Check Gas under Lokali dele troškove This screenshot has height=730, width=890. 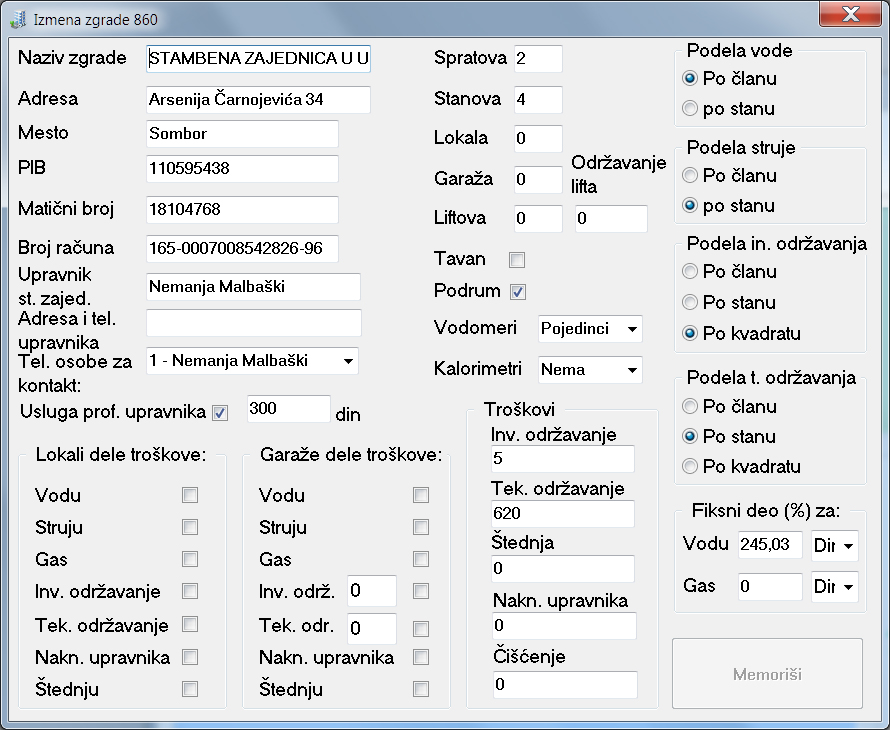190,559
